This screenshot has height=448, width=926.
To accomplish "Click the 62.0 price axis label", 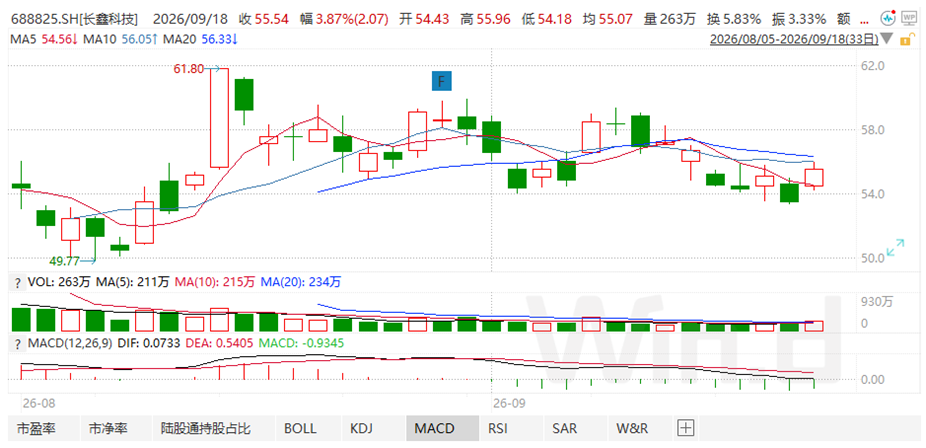I will pos(872,66).
